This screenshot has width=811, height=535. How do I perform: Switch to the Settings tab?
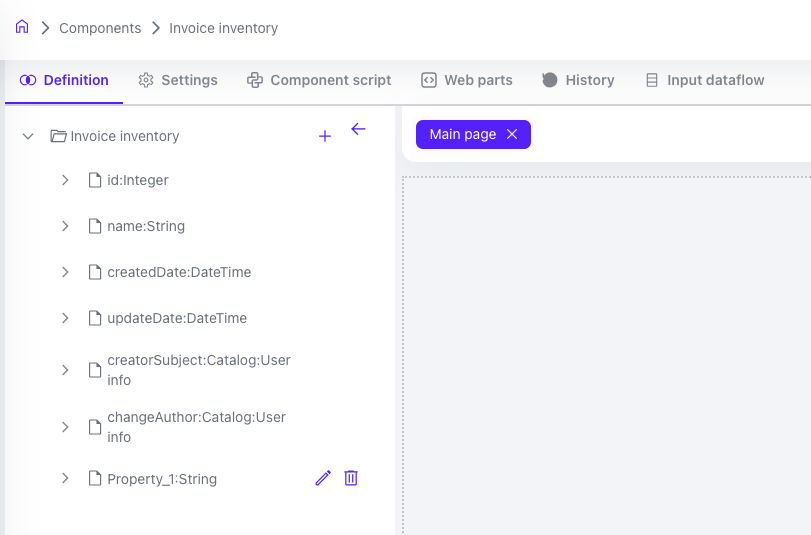(x=178, y=80)
